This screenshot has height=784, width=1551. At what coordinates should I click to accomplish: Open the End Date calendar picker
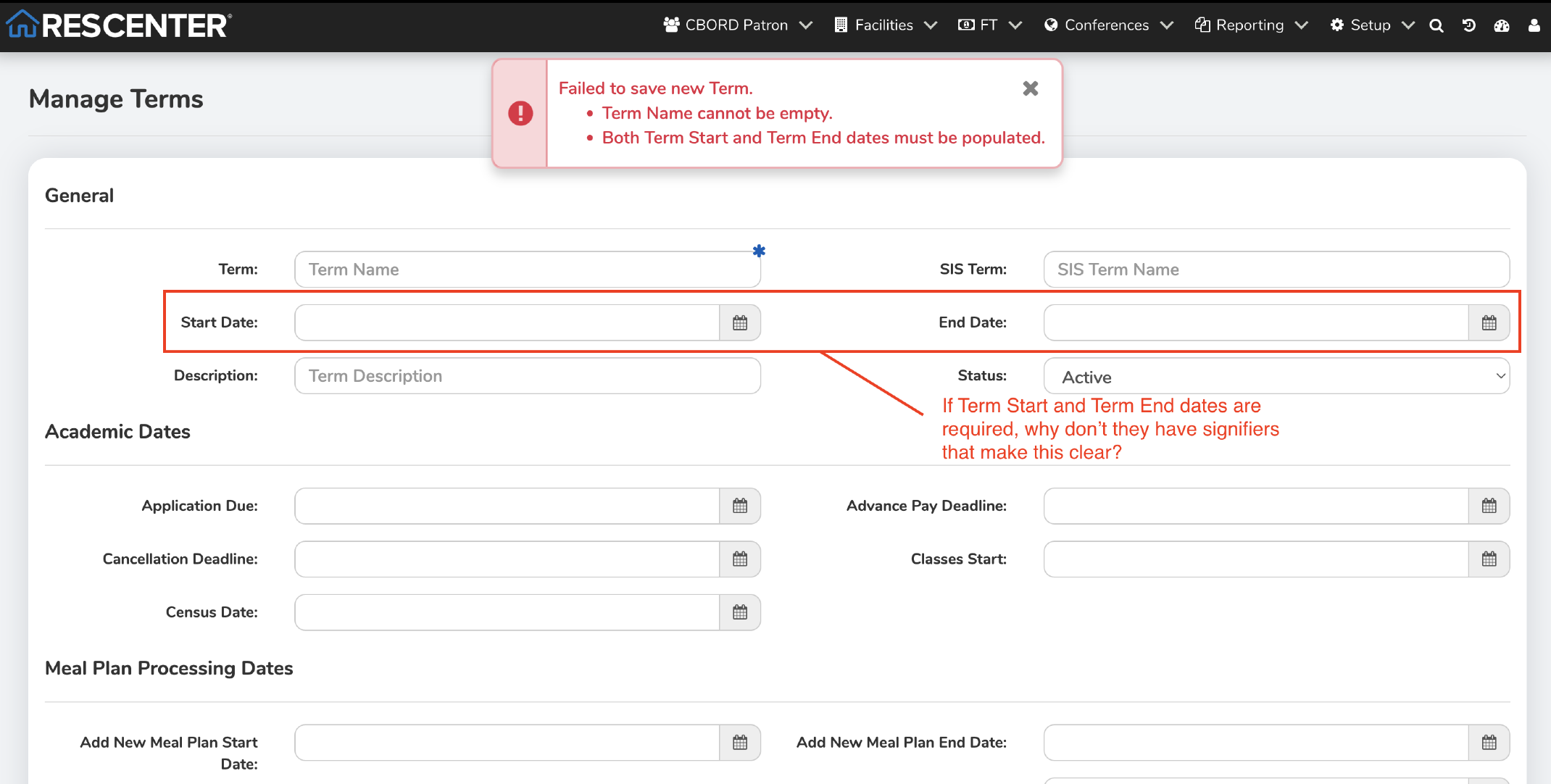(x=1489, y=322)
